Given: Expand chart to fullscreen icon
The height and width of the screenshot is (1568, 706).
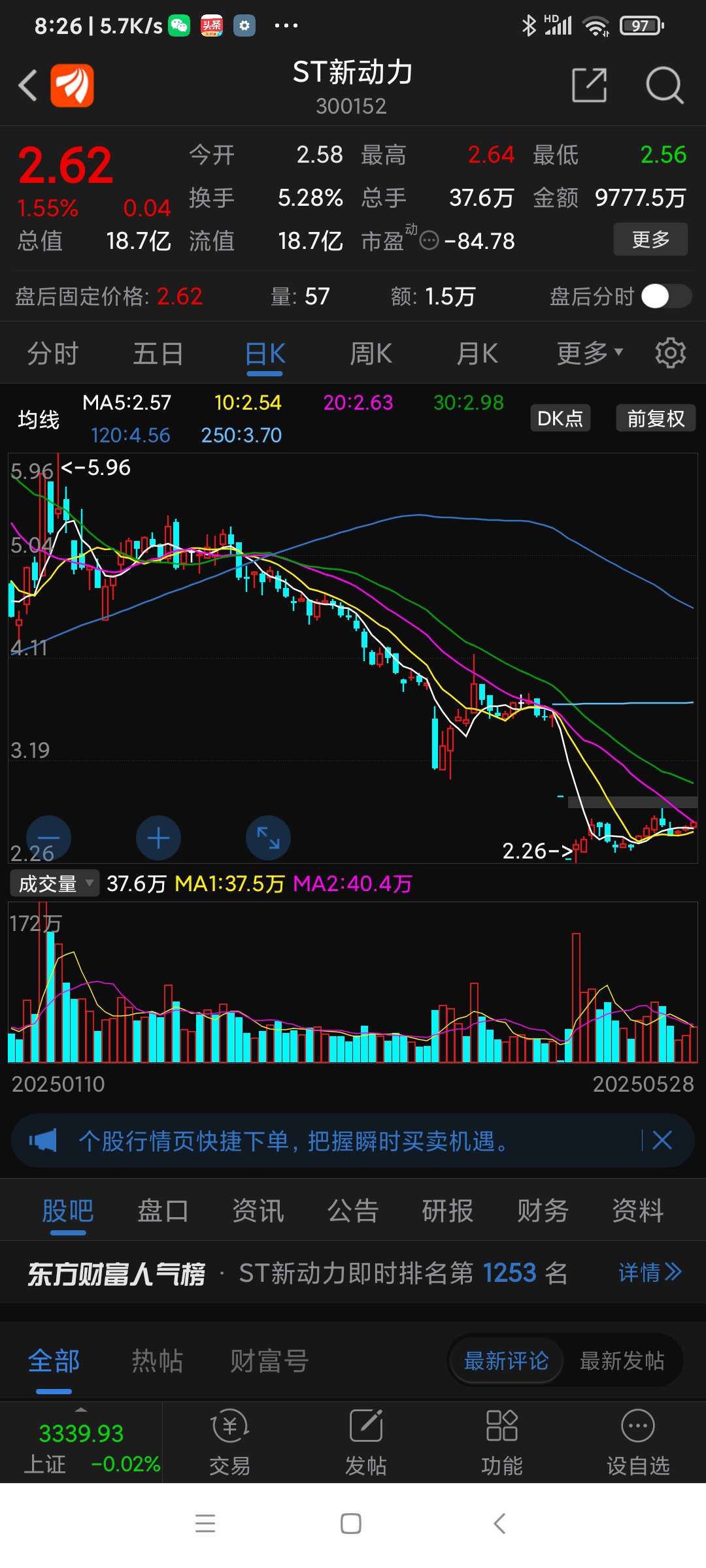Looking at the screenshot, I should (268, 838).
